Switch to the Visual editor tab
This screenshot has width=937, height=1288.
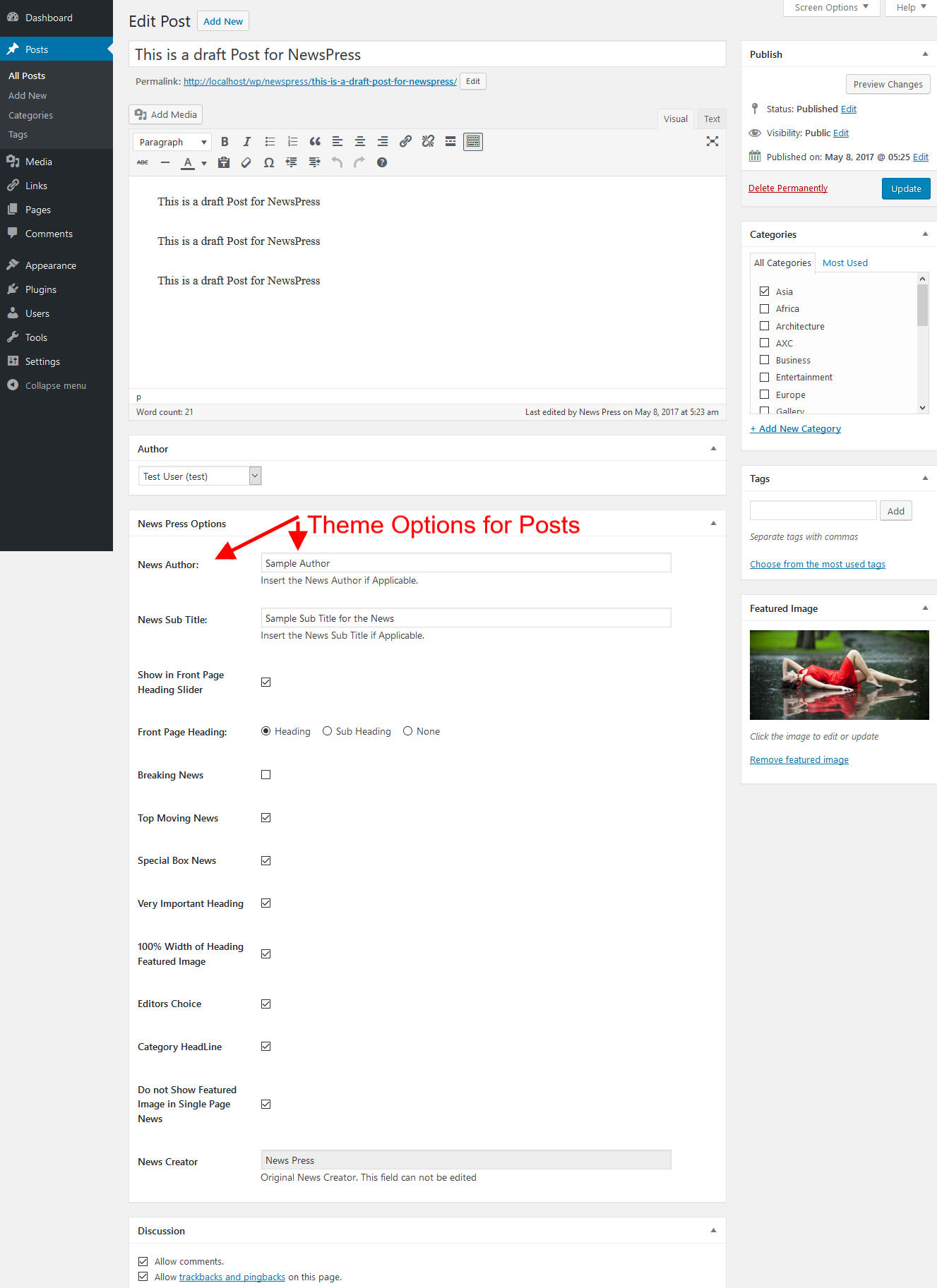(x=676, y=119)
